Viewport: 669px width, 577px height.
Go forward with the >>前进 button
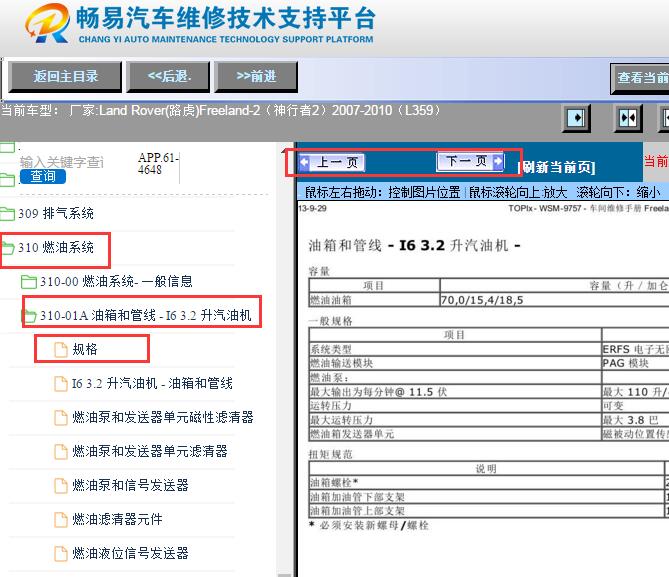[256, 77]
